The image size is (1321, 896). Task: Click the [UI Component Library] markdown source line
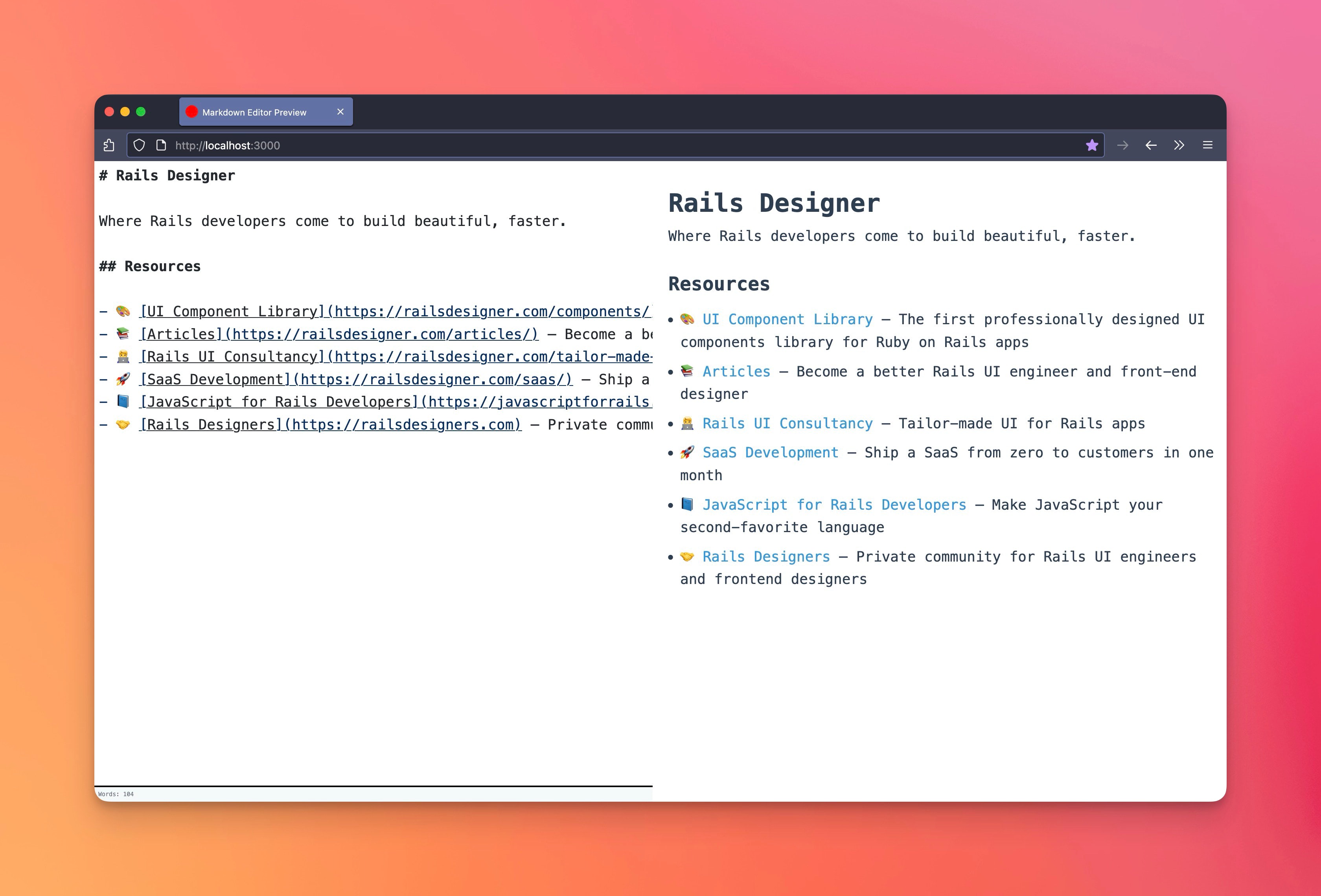click(x=375, y=311)
